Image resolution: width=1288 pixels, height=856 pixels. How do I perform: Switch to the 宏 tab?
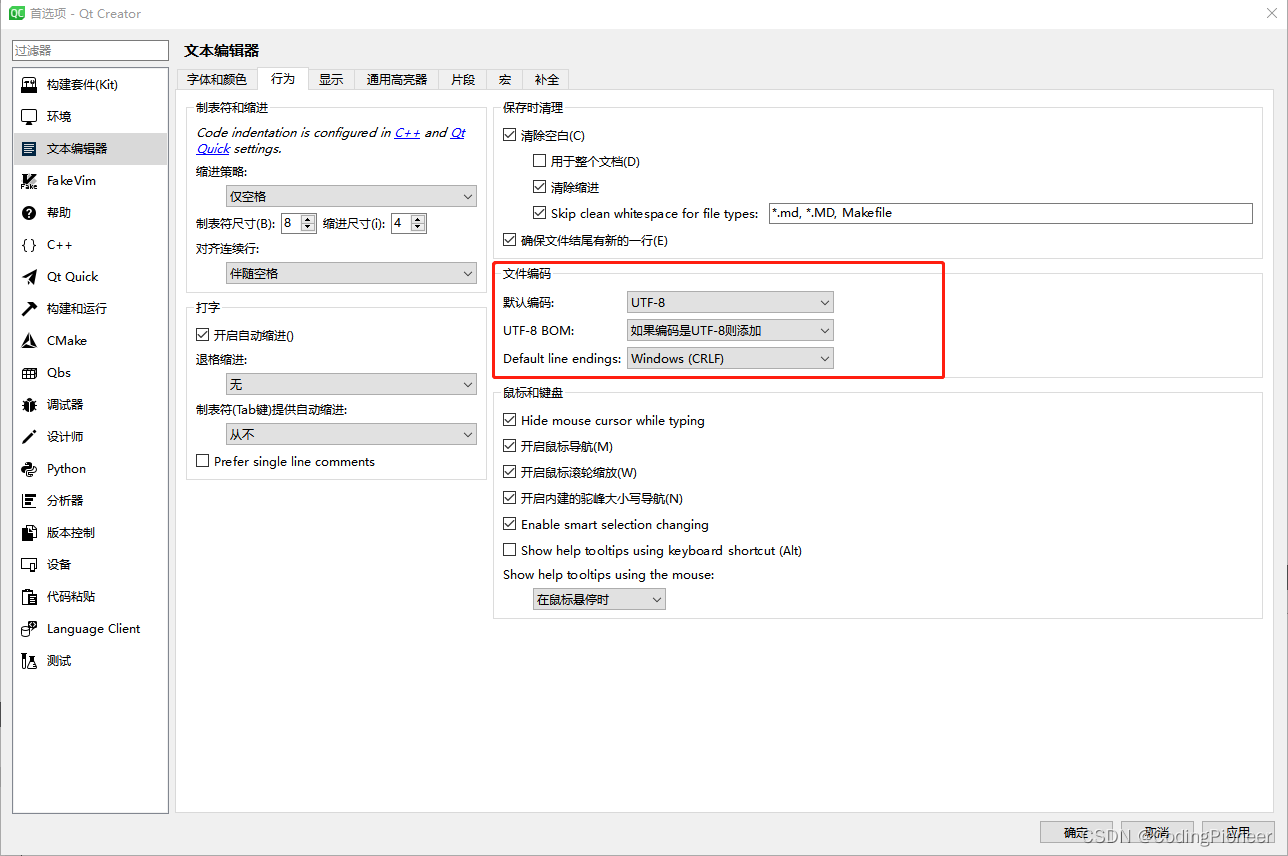tap(505, 80)
